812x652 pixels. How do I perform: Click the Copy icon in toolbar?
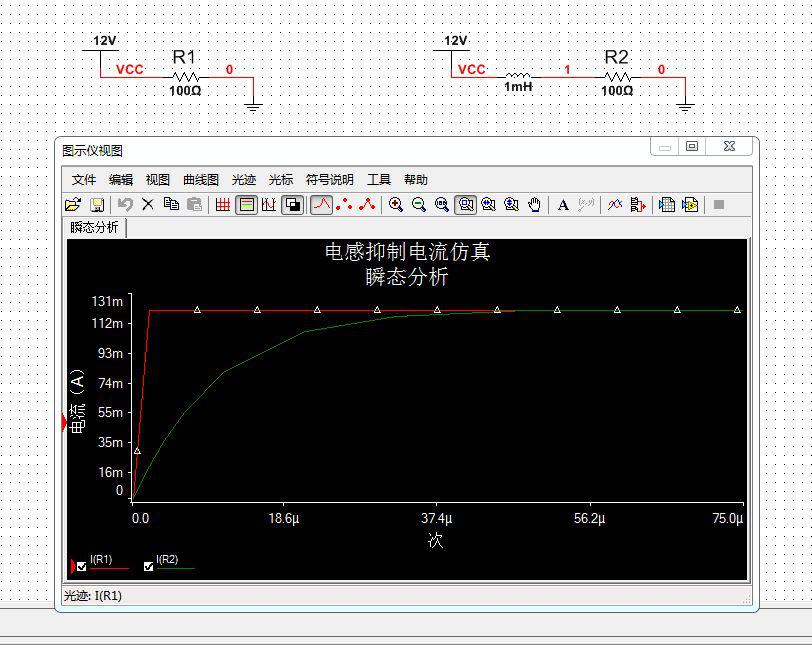tap(171, 204)
